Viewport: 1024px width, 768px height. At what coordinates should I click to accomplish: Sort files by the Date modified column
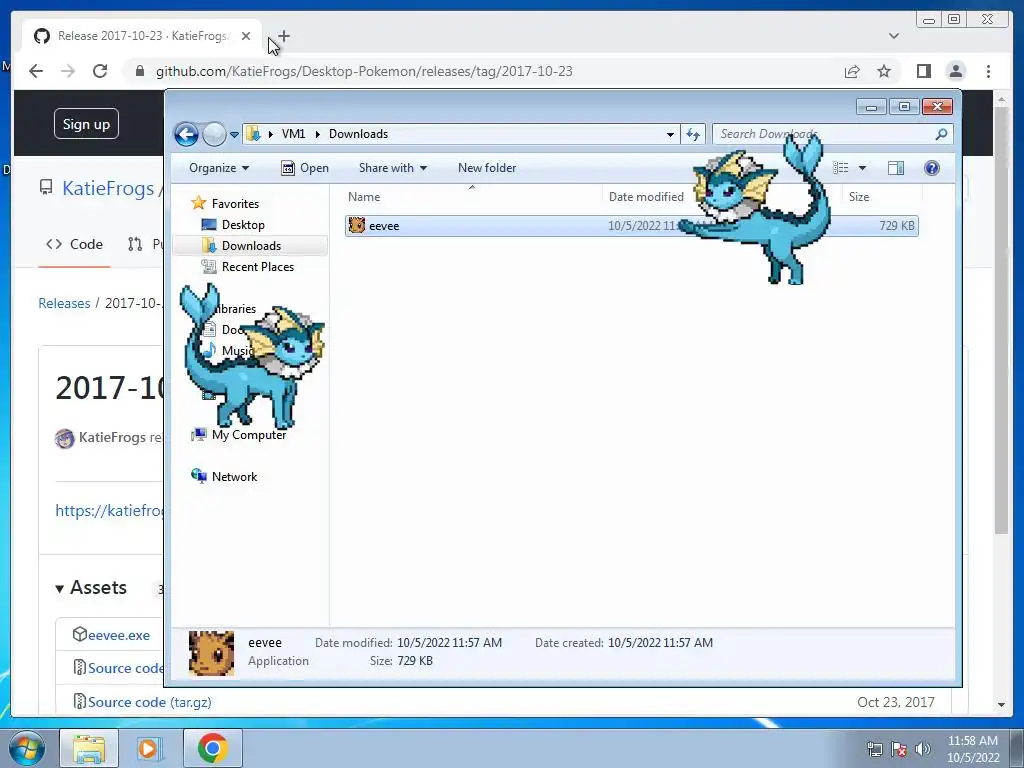[646, 197]
